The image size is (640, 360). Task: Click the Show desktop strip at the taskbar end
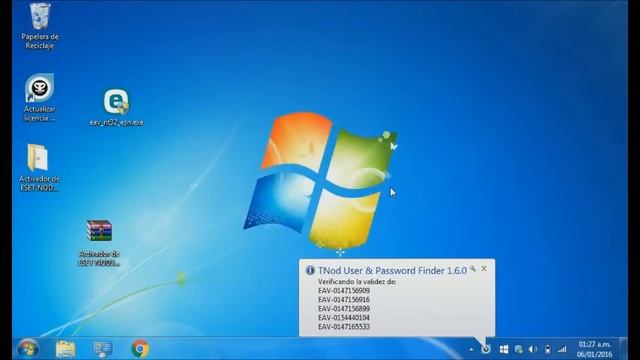(623, 349)
